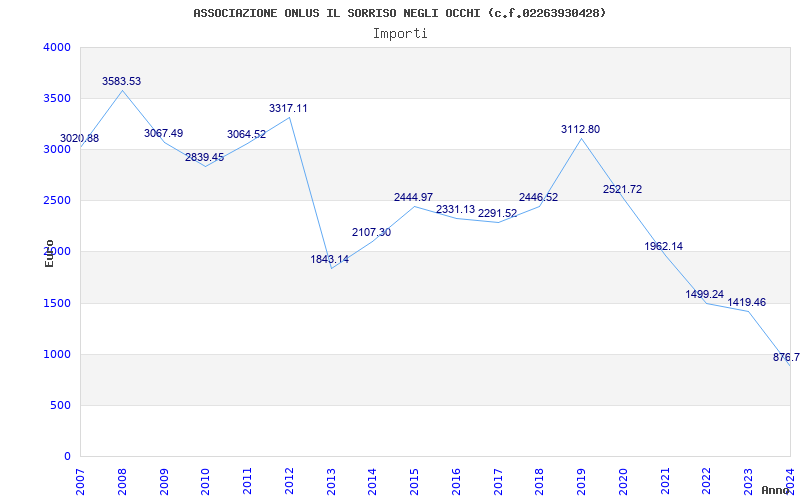Click the 2016 x-axis year label
800x500 pixels.
click(456, 481)
